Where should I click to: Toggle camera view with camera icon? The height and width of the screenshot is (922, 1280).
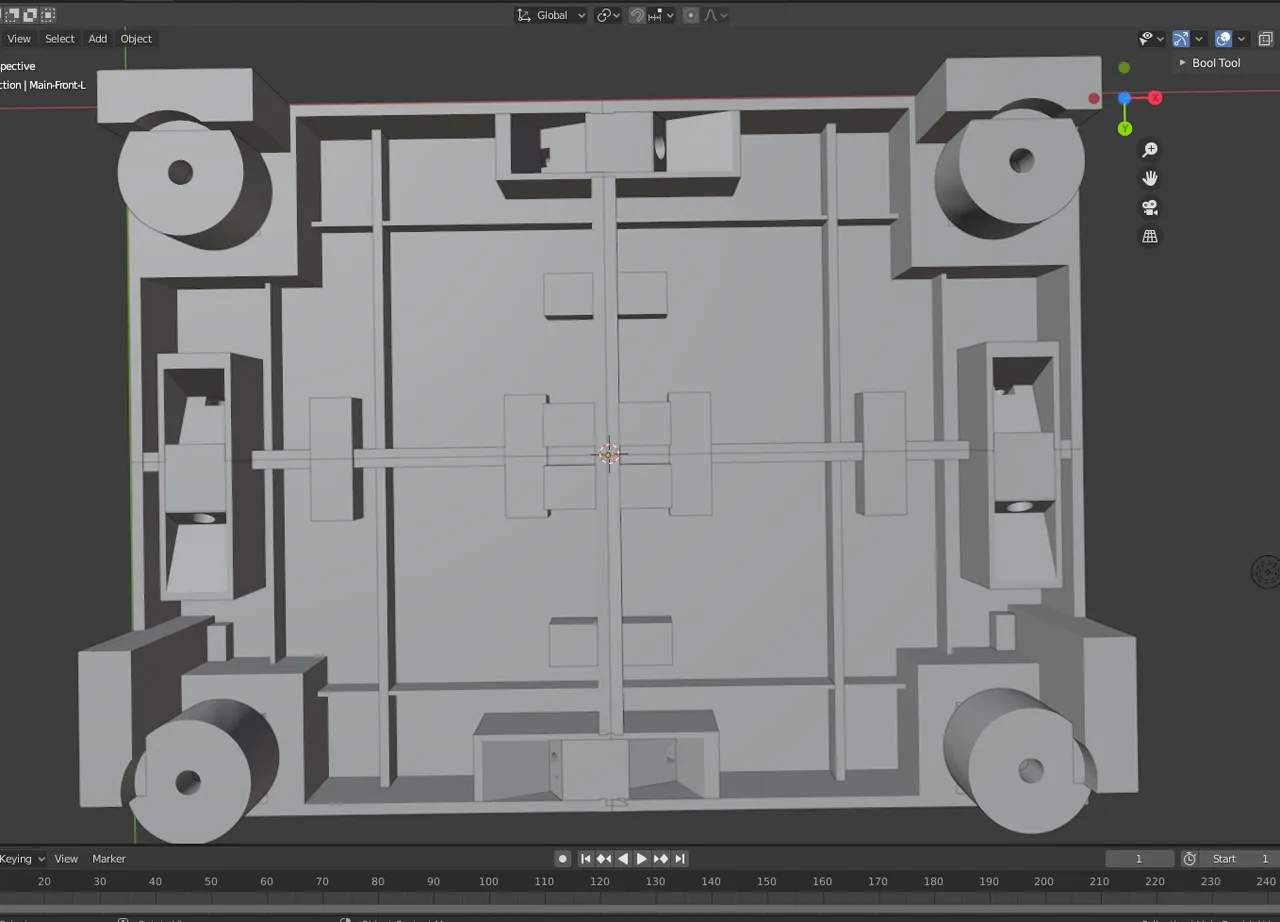click(x=1150, y=207)
